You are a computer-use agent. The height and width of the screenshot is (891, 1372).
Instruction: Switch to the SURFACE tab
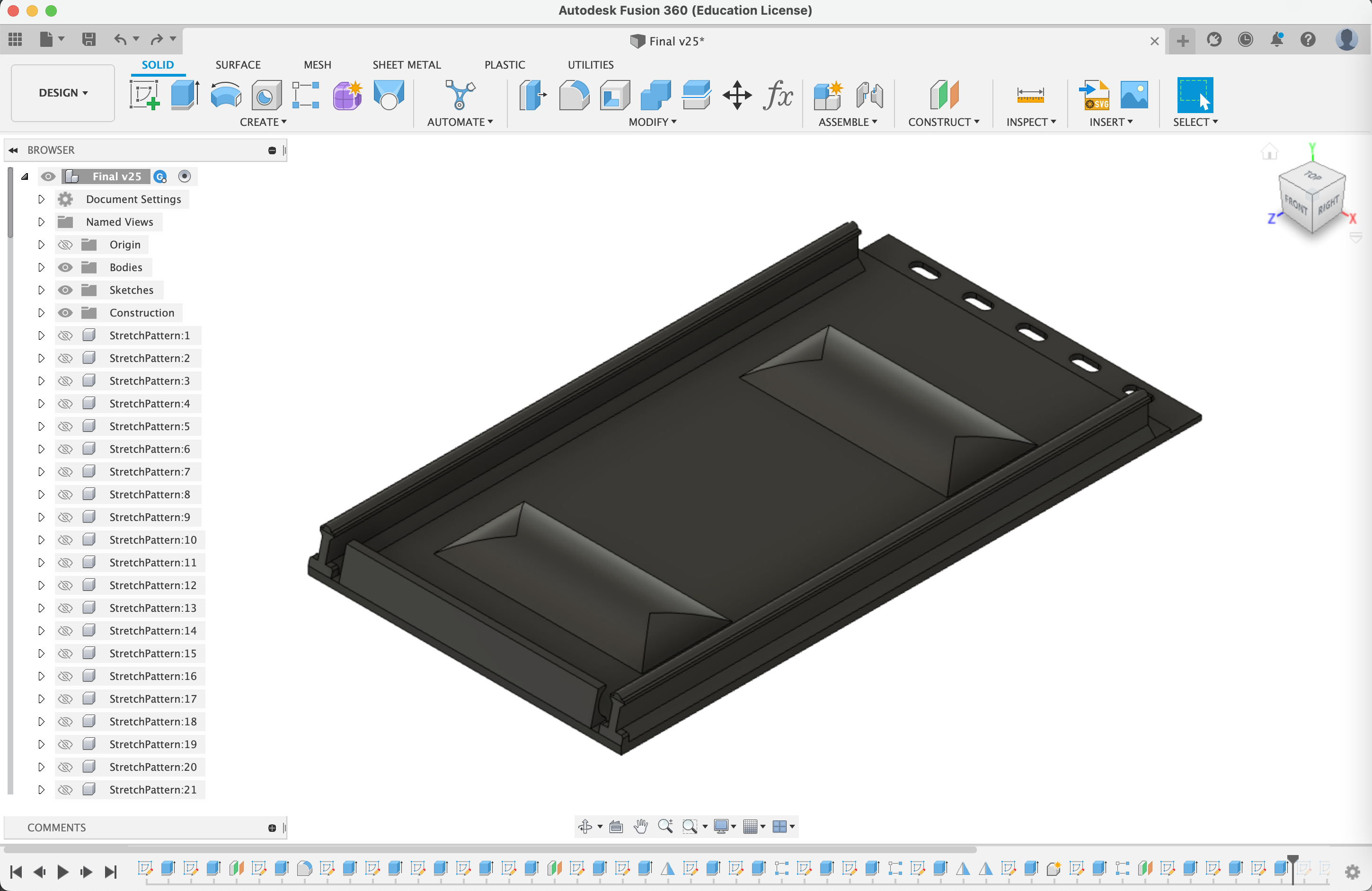pos(238,64)
